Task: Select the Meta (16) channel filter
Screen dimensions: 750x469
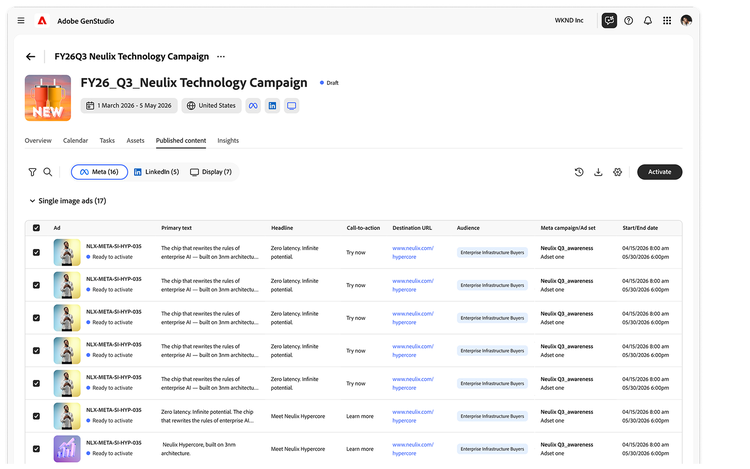Action: point(99,172)
